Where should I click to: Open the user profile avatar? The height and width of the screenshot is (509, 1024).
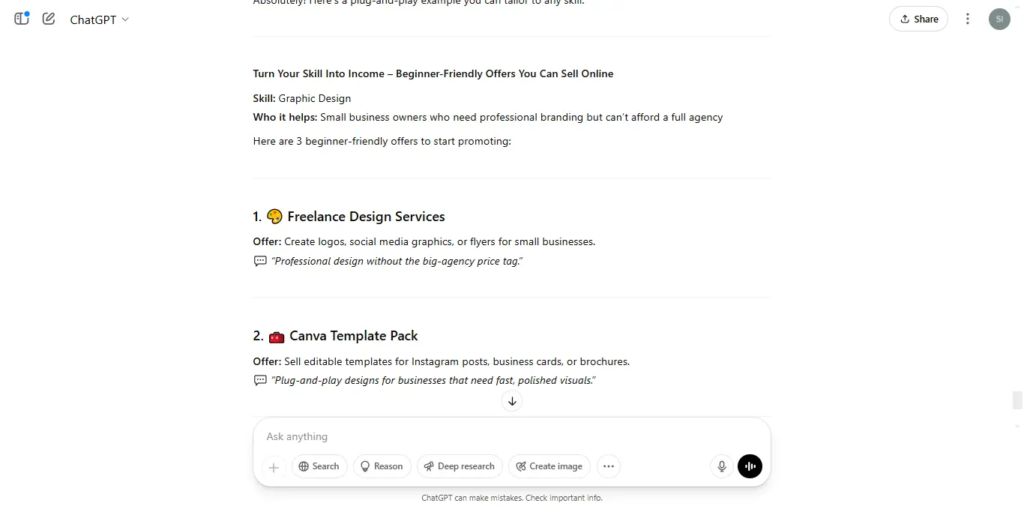click(999, 19)
